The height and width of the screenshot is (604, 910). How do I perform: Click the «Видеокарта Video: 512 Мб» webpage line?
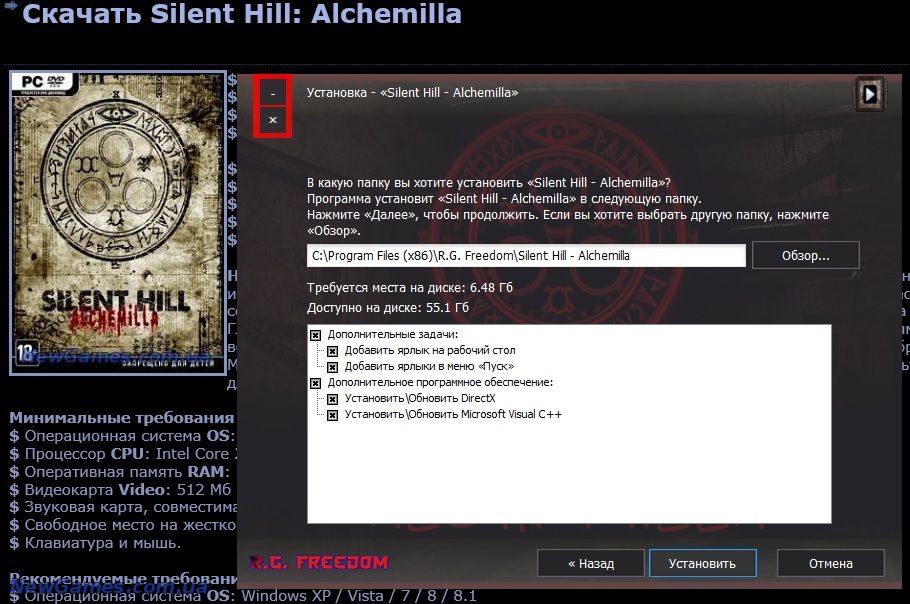pos(120,490)
